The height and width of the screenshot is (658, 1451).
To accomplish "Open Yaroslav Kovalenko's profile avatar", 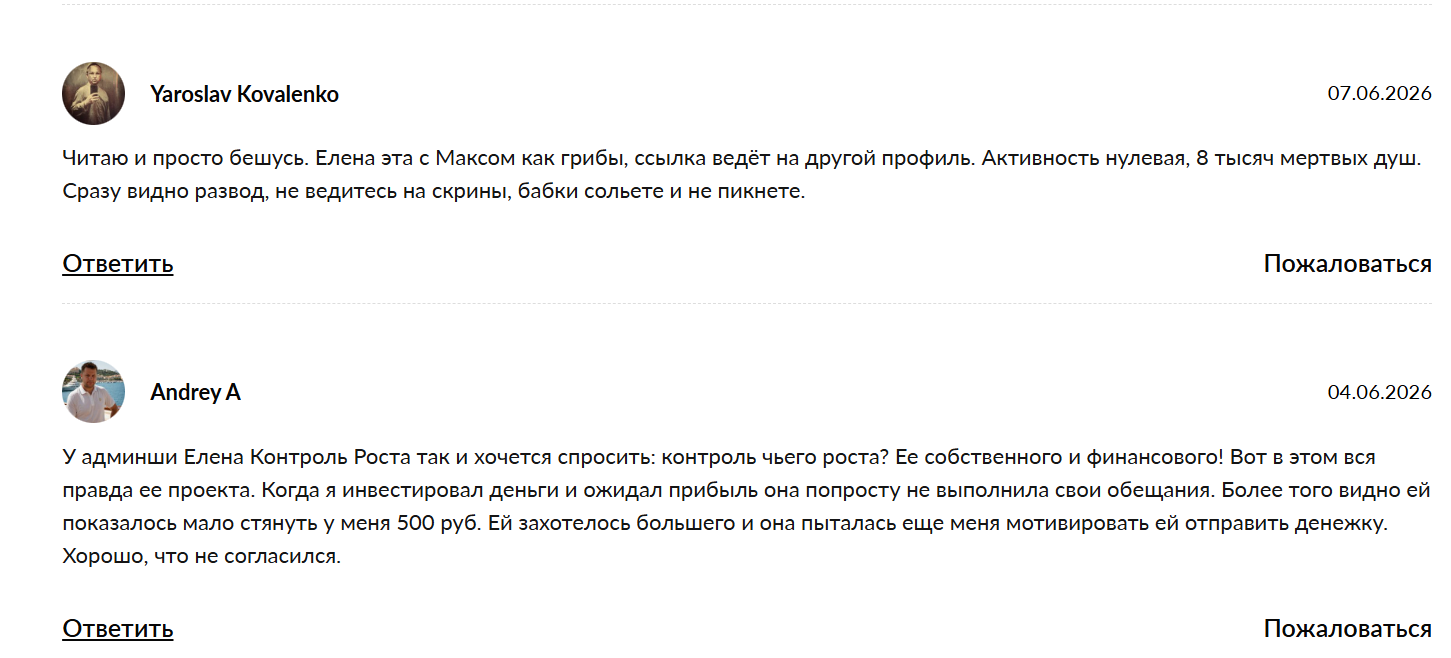I will click(93, 93).
